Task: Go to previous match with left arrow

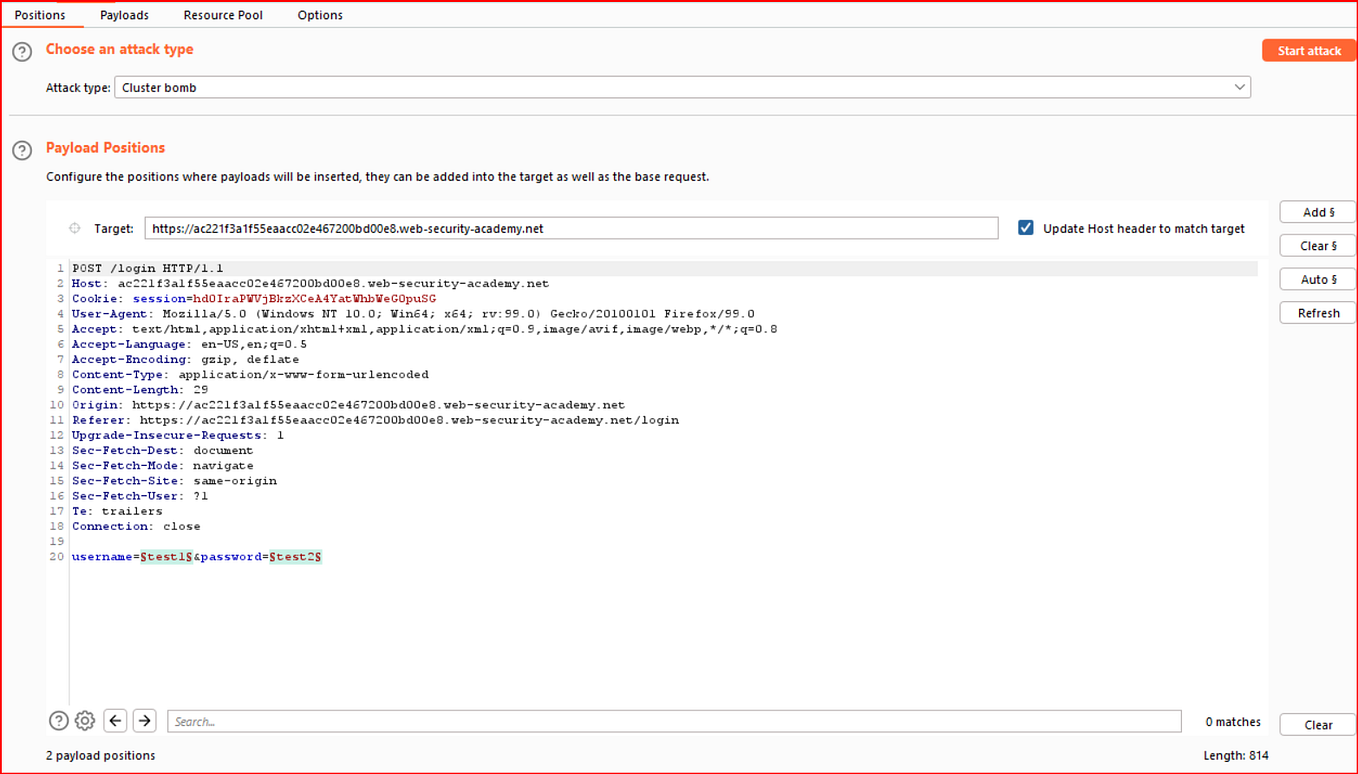Action: click(x=114, y=720)
